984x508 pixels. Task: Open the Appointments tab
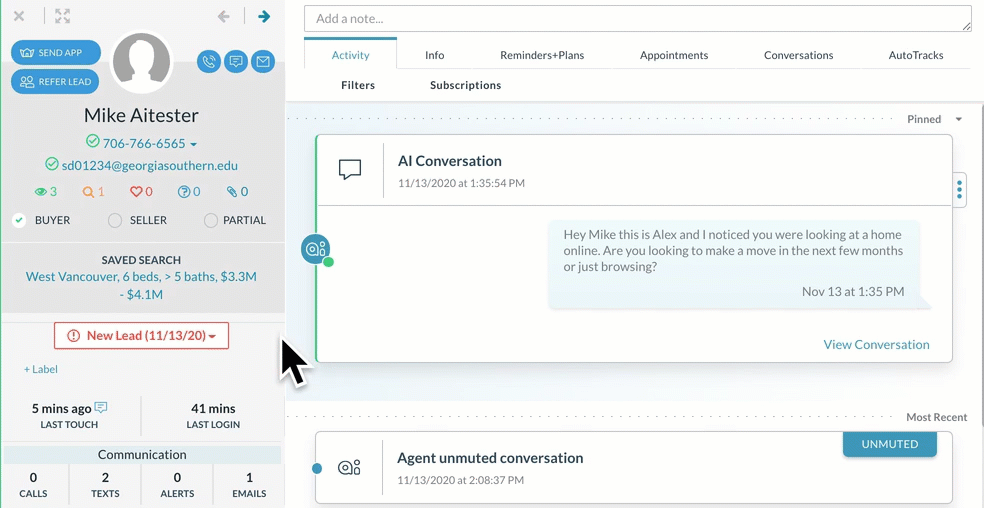pyautogui.click(x=674, y=55)
